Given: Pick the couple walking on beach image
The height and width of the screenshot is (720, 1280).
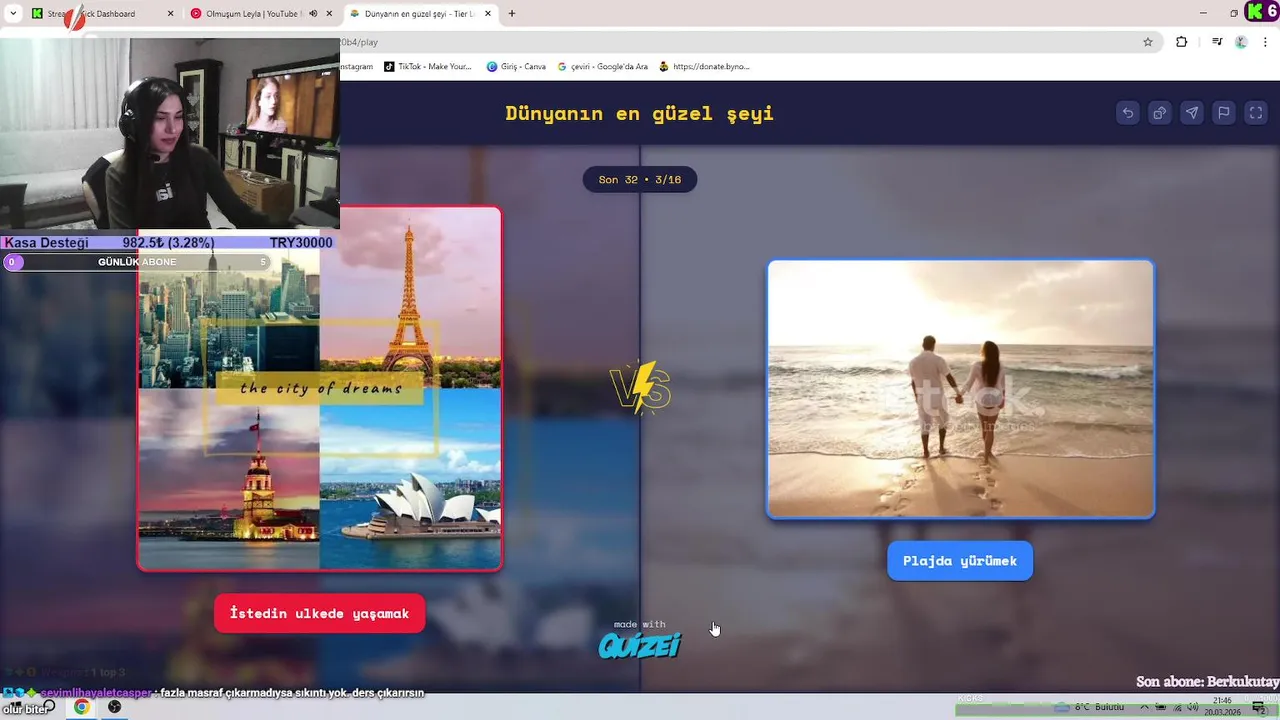Looking at the screenshot, I should coord(961,389).
